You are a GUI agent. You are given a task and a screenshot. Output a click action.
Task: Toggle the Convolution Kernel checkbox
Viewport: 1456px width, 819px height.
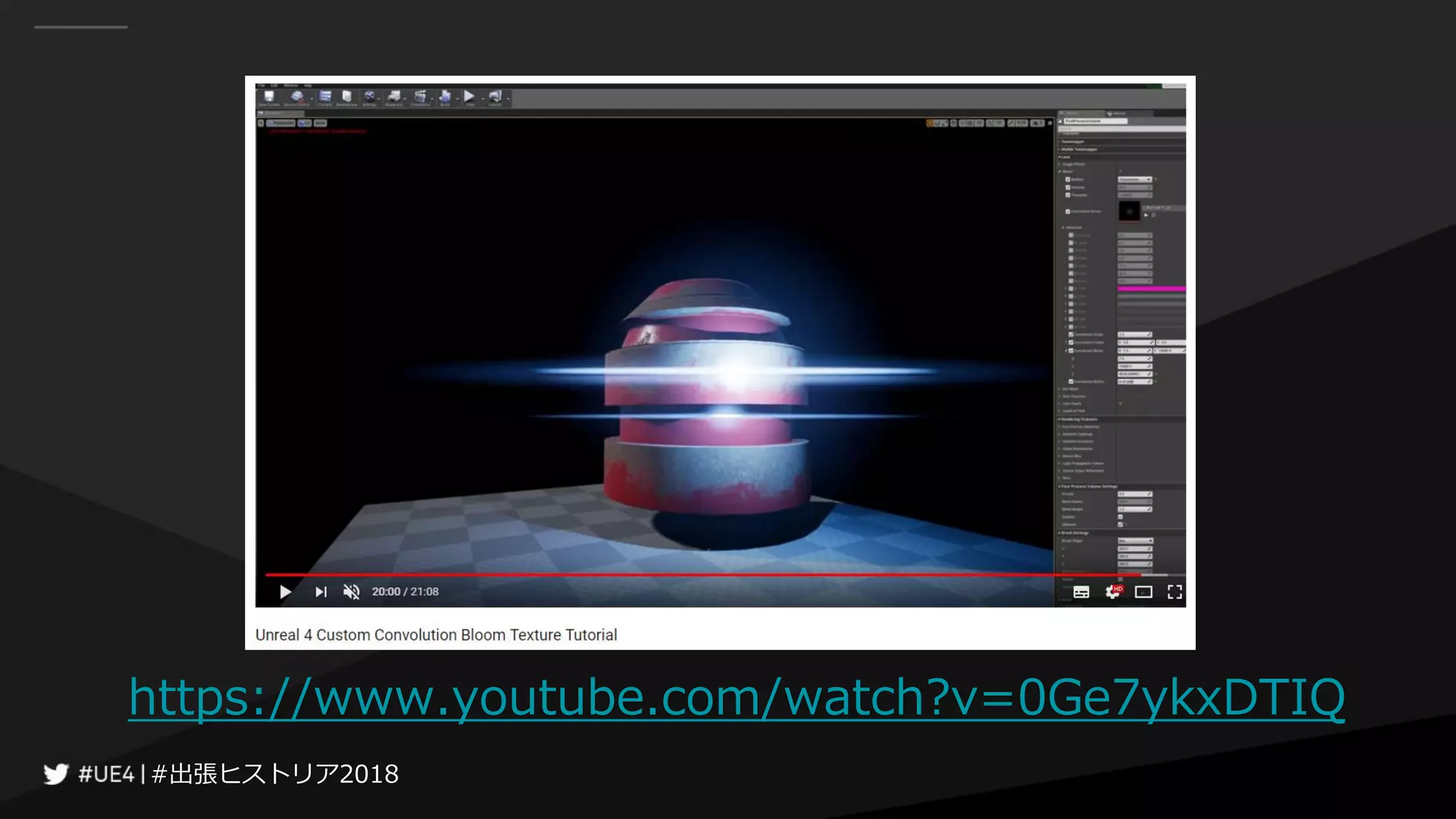click(x=1068, y=211)
